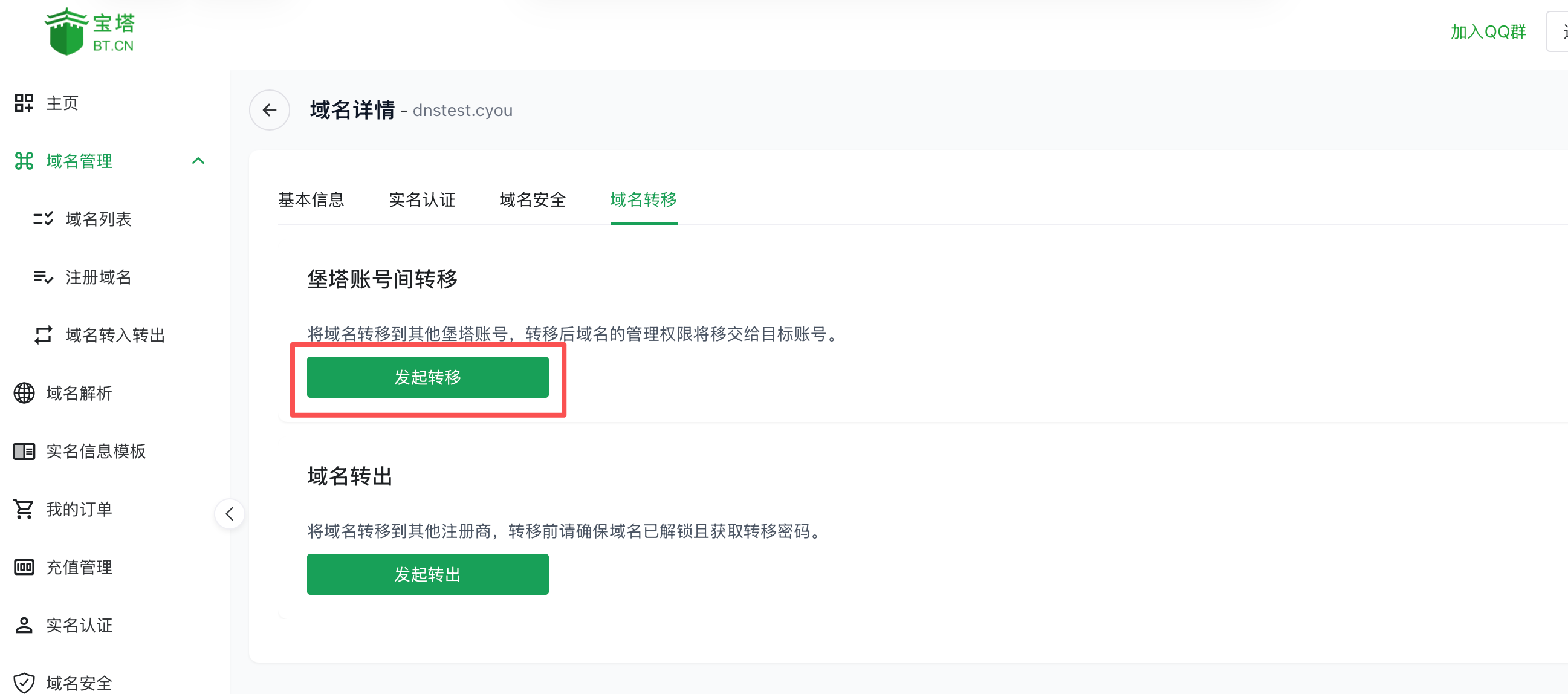This screenshot has height=694, width=1568.
Task: Click the 发起转出 button
Action: click(x=427, y=574)
